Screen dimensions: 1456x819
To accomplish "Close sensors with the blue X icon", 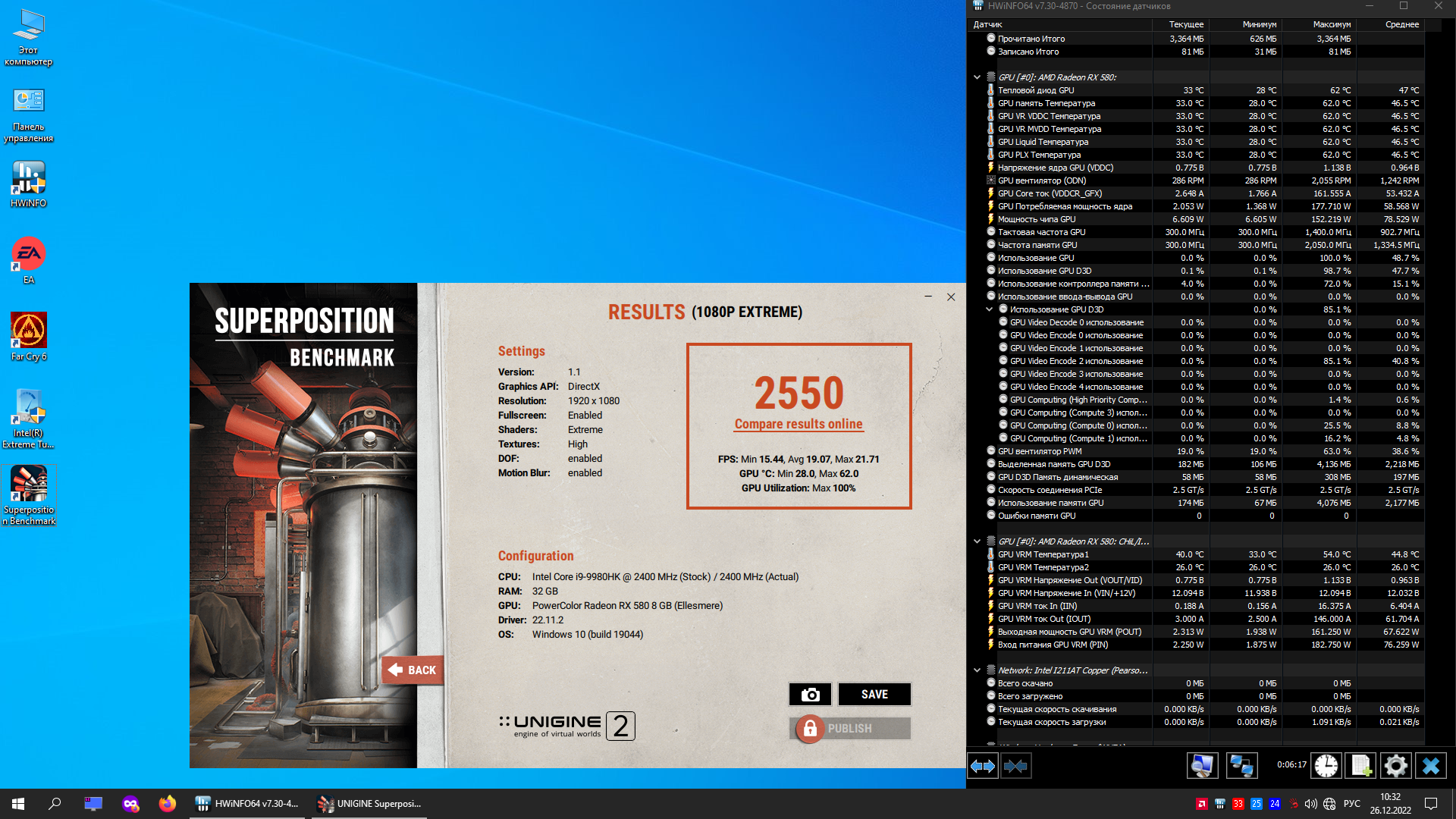I will (1430, 766).
